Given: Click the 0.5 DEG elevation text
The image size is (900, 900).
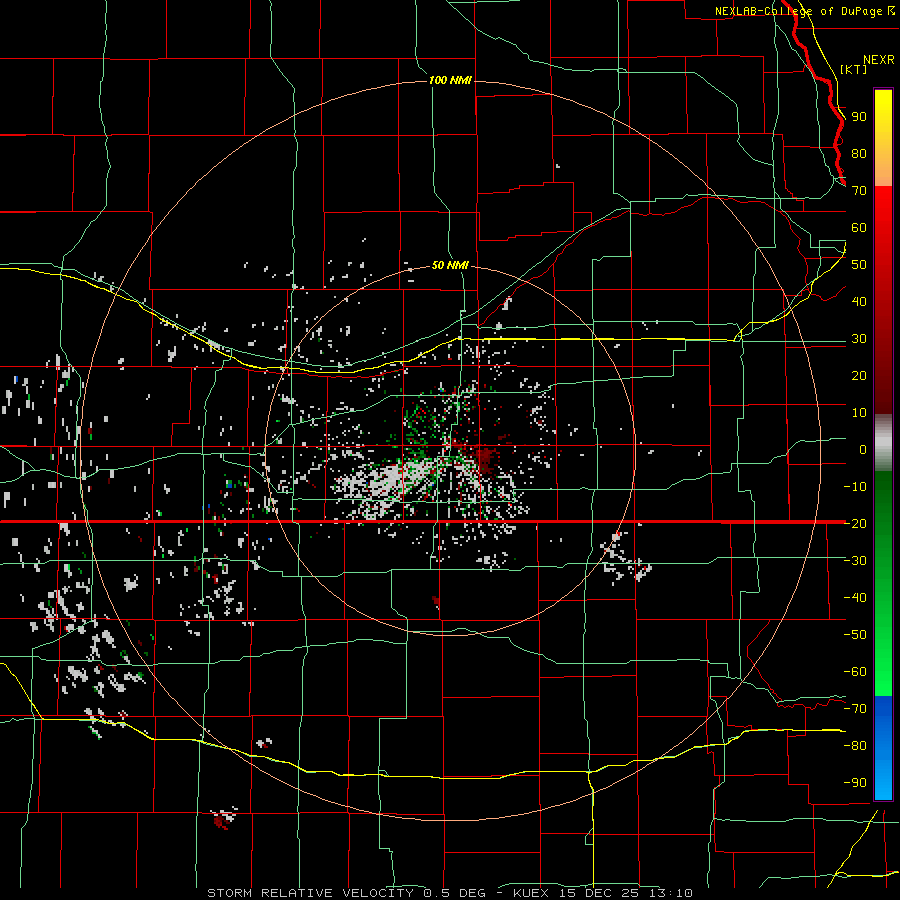Looking at the screenshot, I should 455,893.
